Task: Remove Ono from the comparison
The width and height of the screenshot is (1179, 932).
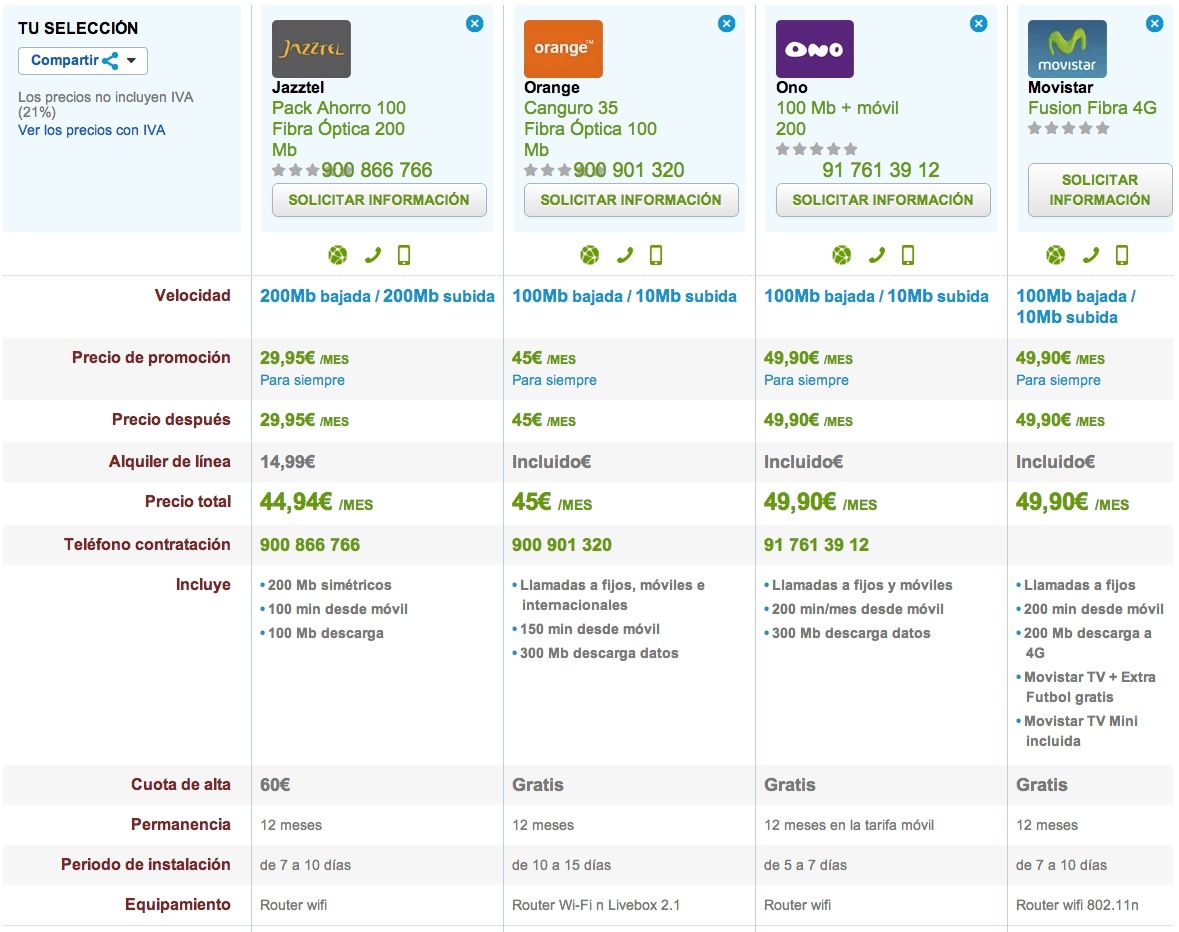Action: [x=978, y=23]
